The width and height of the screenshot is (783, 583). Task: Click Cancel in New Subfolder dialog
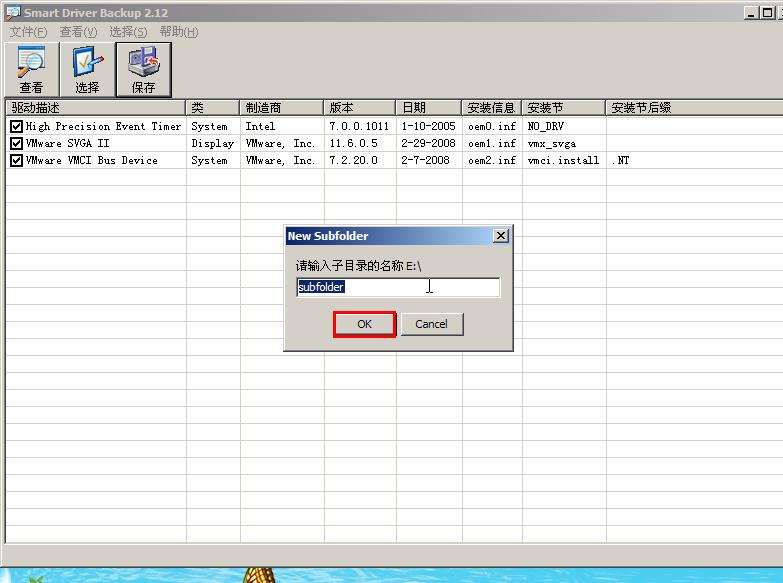point(431,324)
